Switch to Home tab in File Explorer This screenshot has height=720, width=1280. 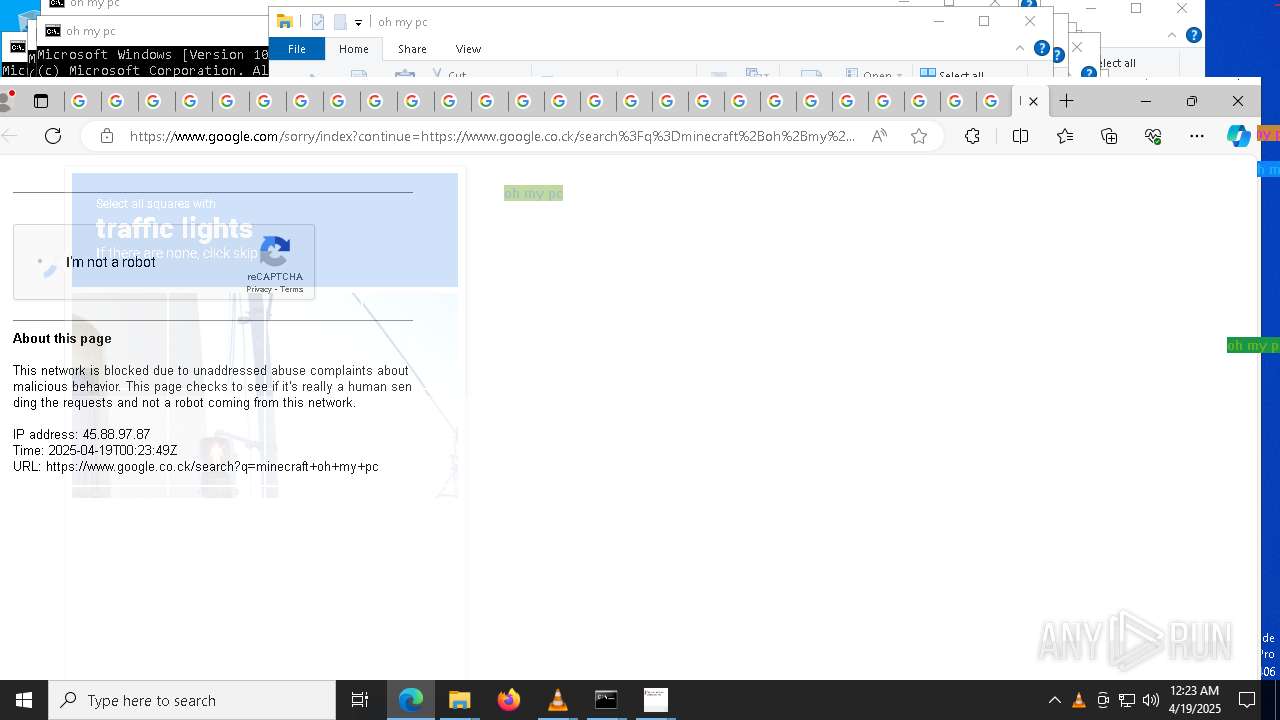pos(353,49)
